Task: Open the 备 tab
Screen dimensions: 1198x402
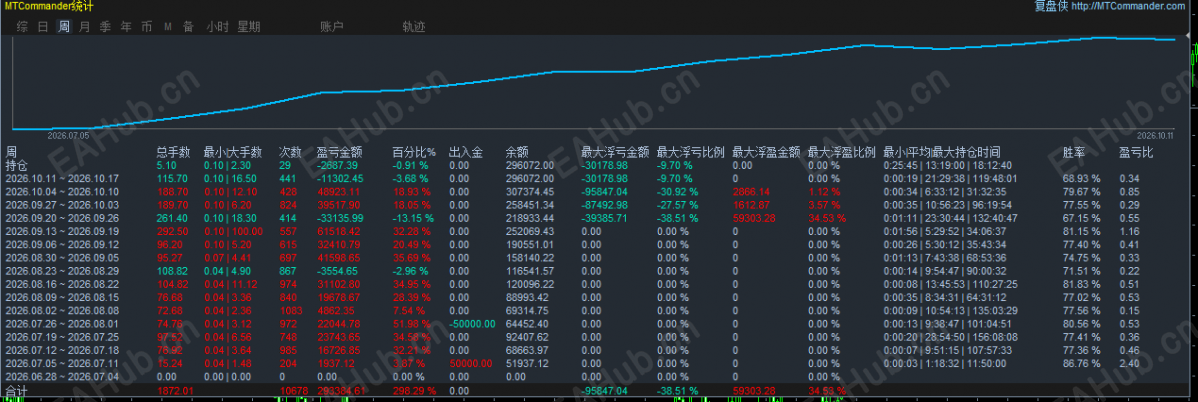Action: pyautogui.click(x=188, y=27)
